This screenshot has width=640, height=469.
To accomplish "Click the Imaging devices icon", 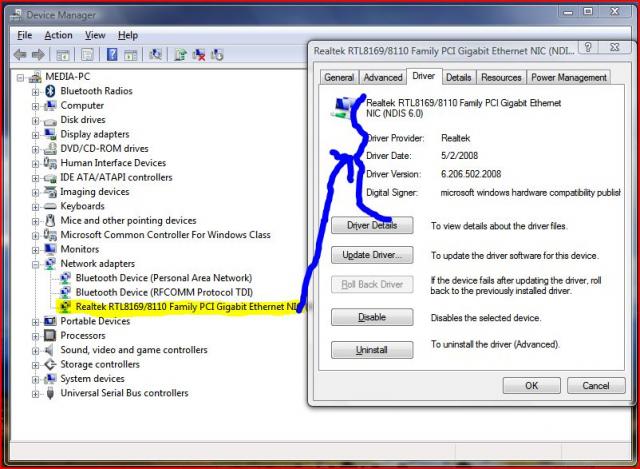I will click(50, 191).
